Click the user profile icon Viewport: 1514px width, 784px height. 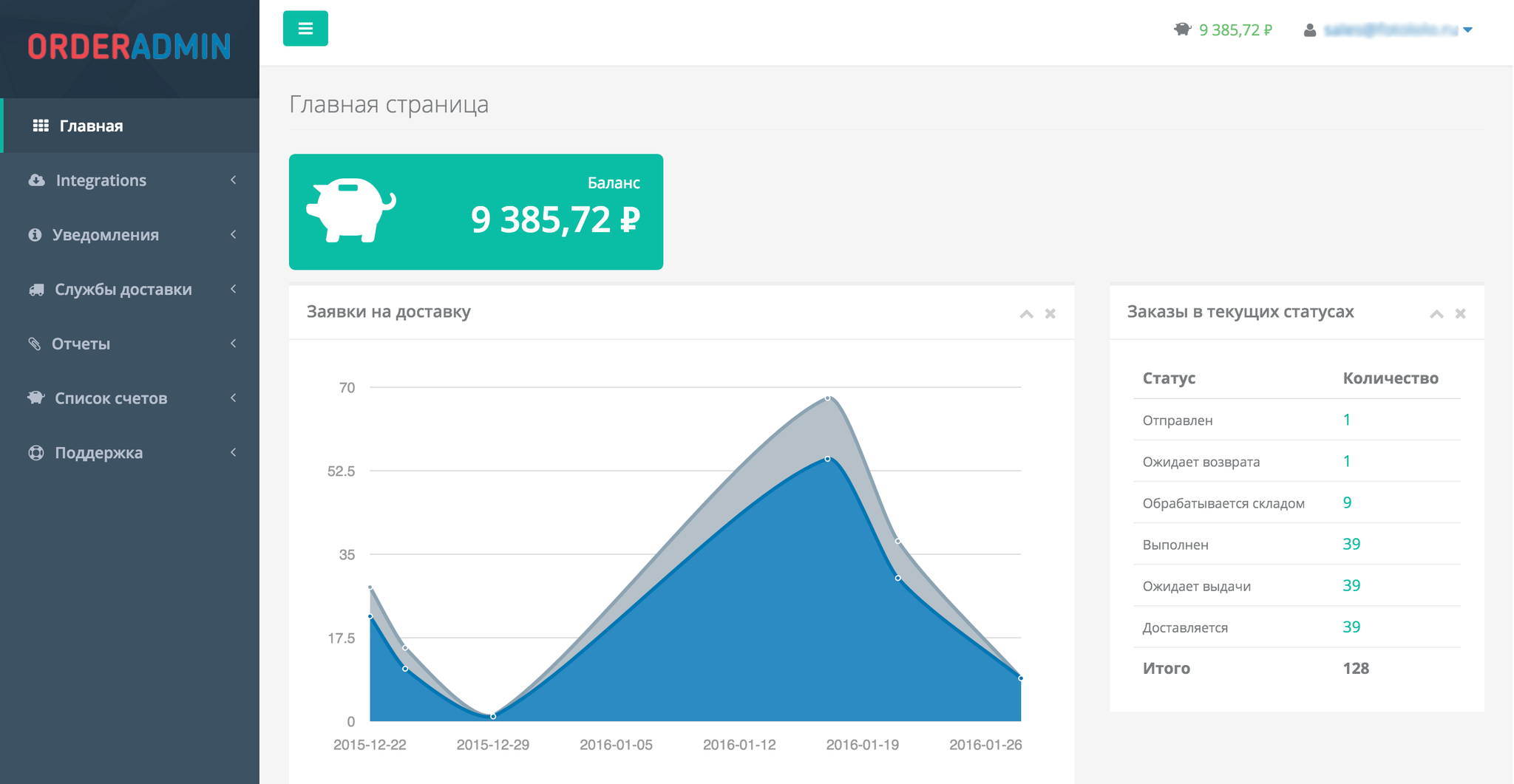(1309, 30)
